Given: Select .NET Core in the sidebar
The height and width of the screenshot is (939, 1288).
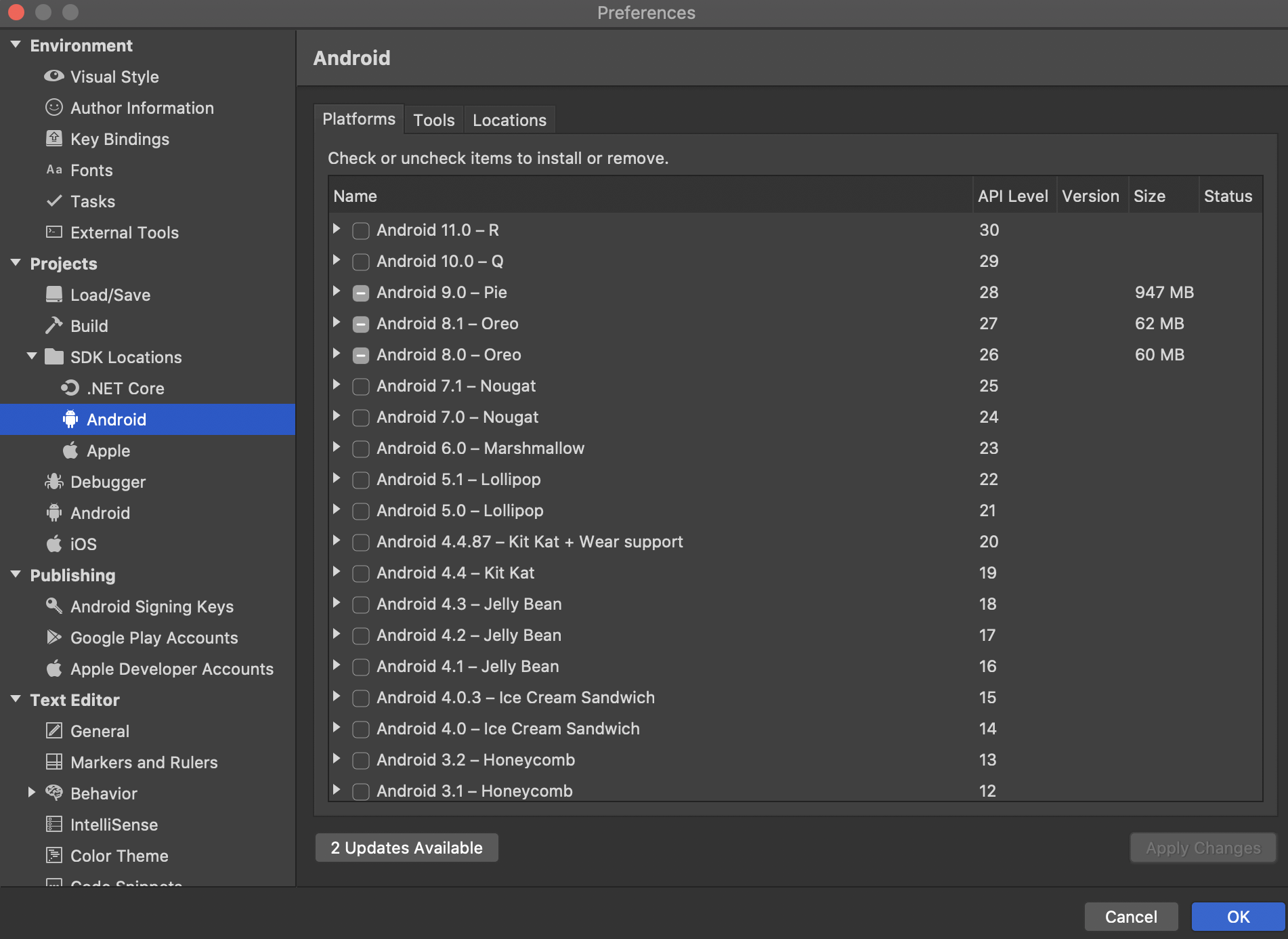Looking at the screenshot, I should click(125, 388).
